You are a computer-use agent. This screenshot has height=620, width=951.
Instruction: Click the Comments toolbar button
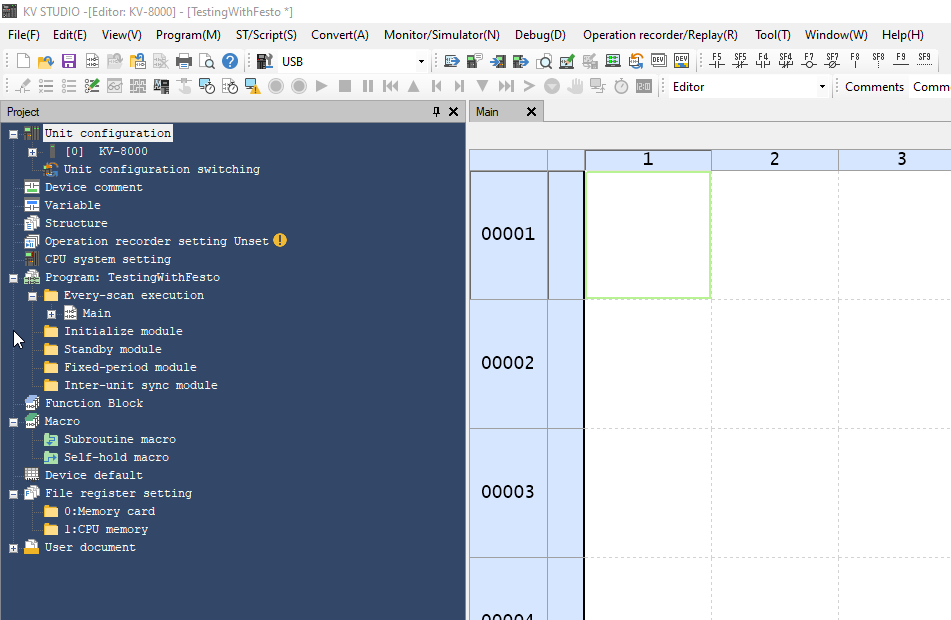click(x=874, y=87)
